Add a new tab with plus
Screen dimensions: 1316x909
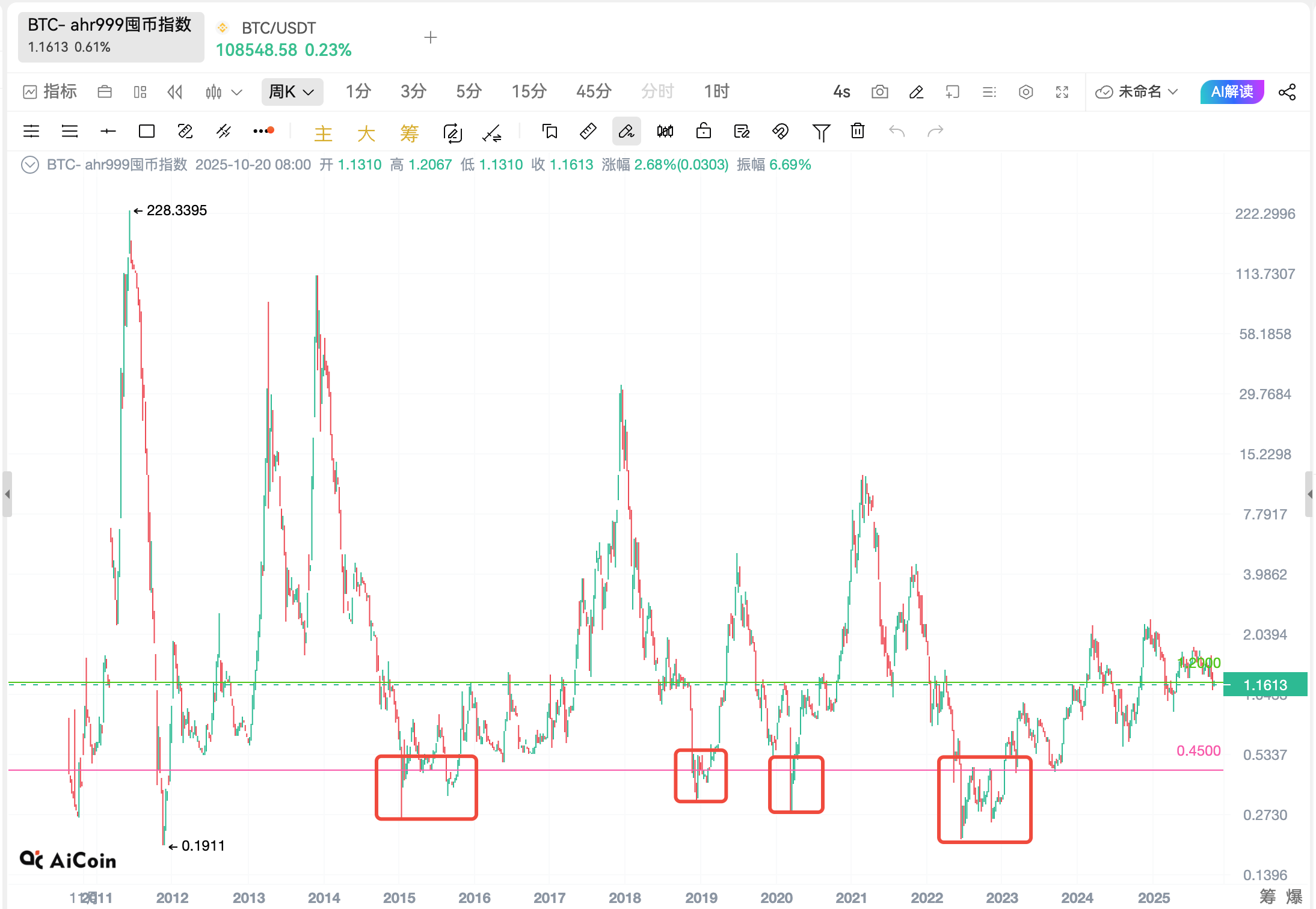(430, 38)
